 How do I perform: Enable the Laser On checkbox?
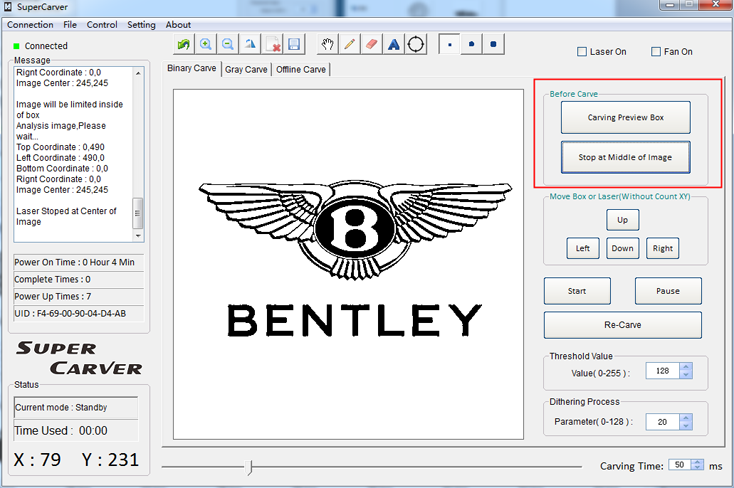point(582,52)
